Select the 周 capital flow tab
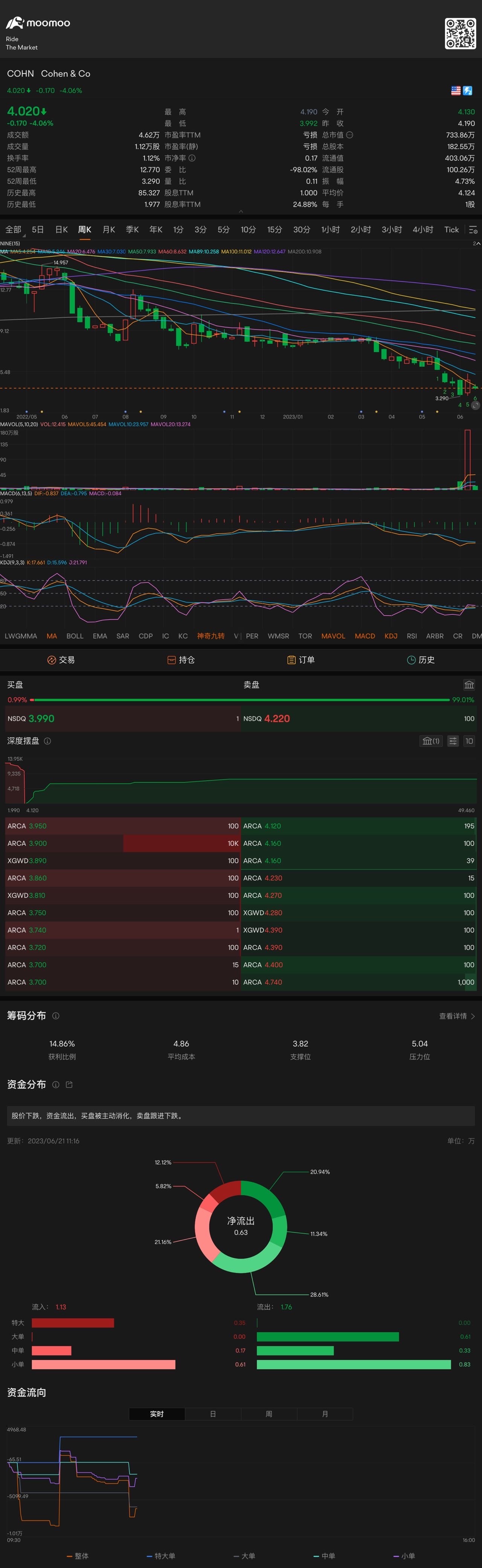Viewport: 482px width, 1568px height. [268, 1414]
